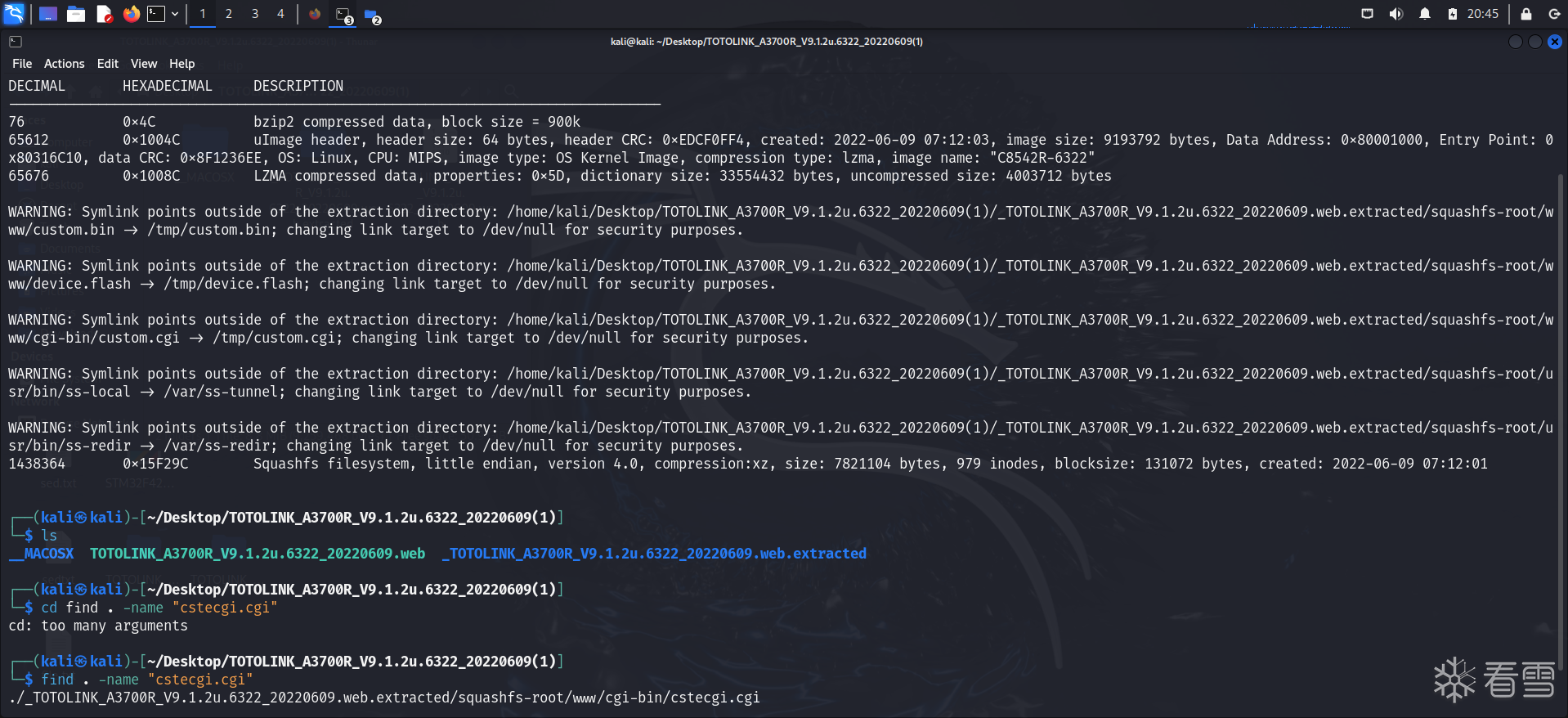The width and height of the screenshot is (1568, 718).
Task: Click the cstecgi.cgi path result line
Action: (x=384, y=698)
